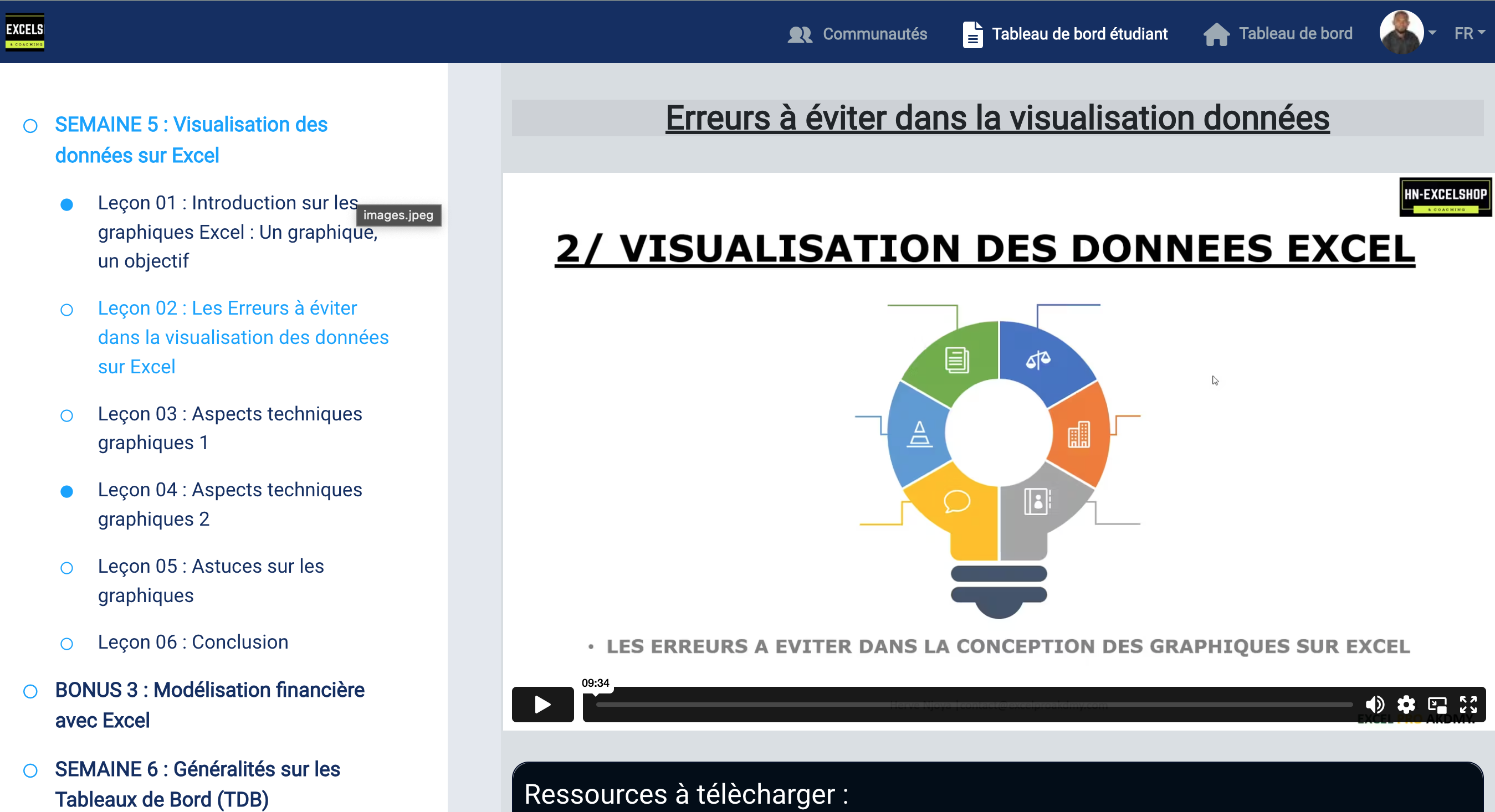The image size is (1495, 812).
Task: Mute the video volume speaker icon
Action: tap(1374, 704)
